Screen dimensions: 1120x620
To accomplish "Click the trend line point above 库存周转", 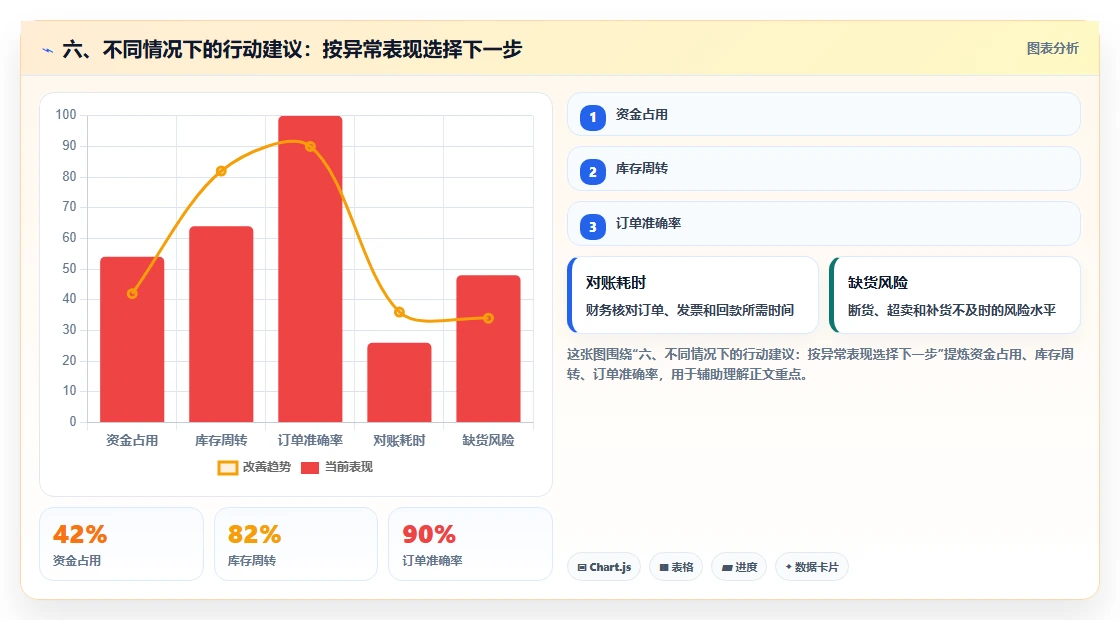I will click(221, 171).
